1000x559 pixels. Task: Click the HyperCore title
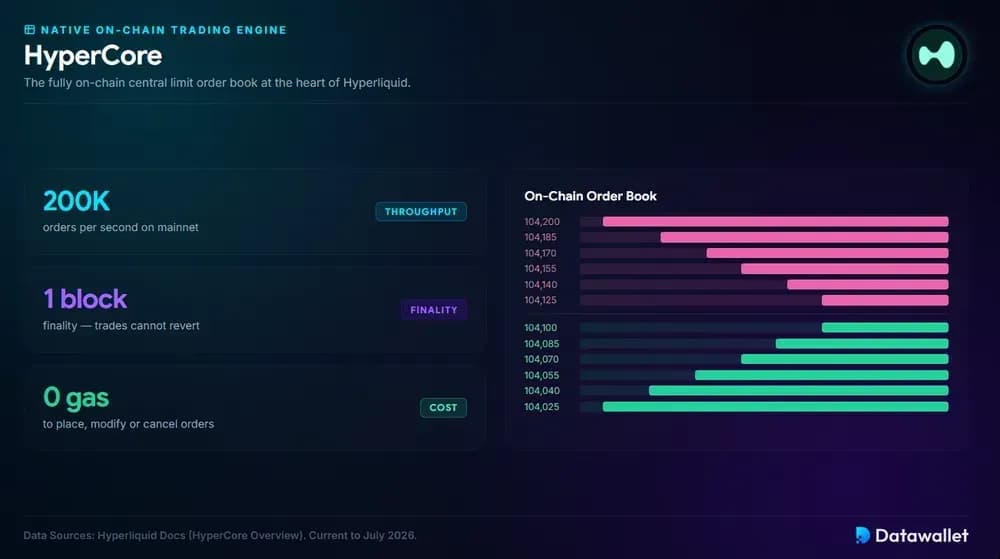click(93, 55)
